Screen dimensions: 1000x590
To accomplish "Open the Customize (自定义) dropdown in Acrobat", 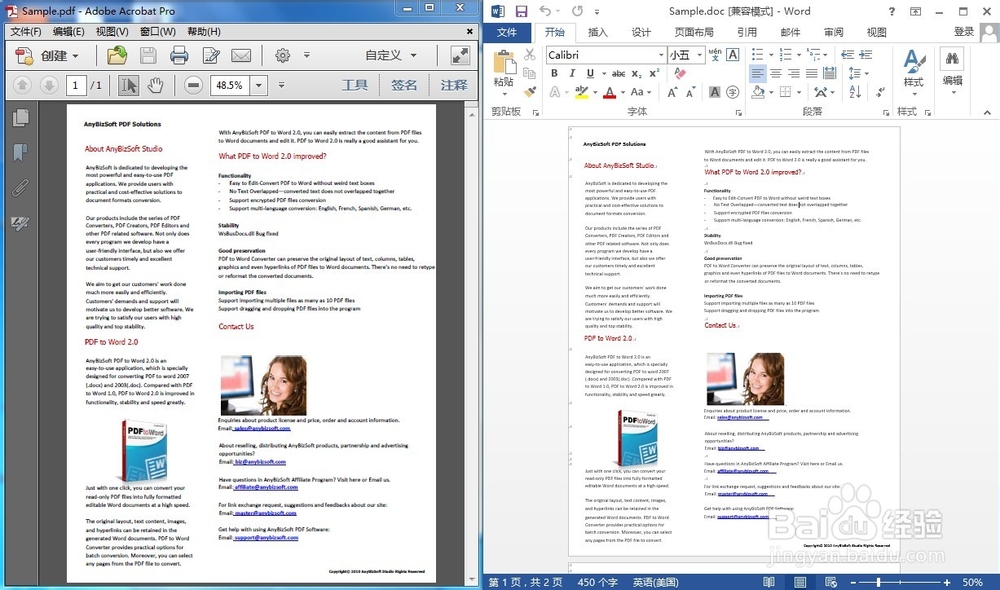I will click(391, 55).
